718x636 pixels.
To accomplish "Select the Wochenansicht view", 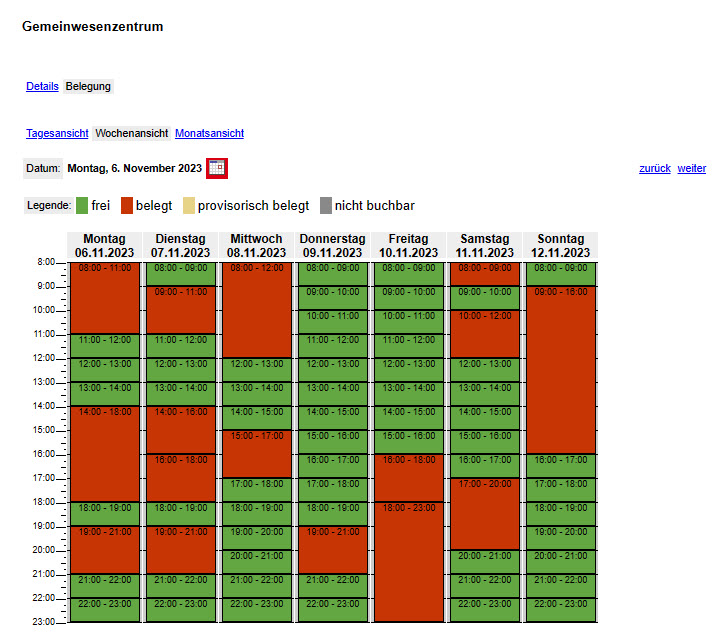I will pos(132,133).
